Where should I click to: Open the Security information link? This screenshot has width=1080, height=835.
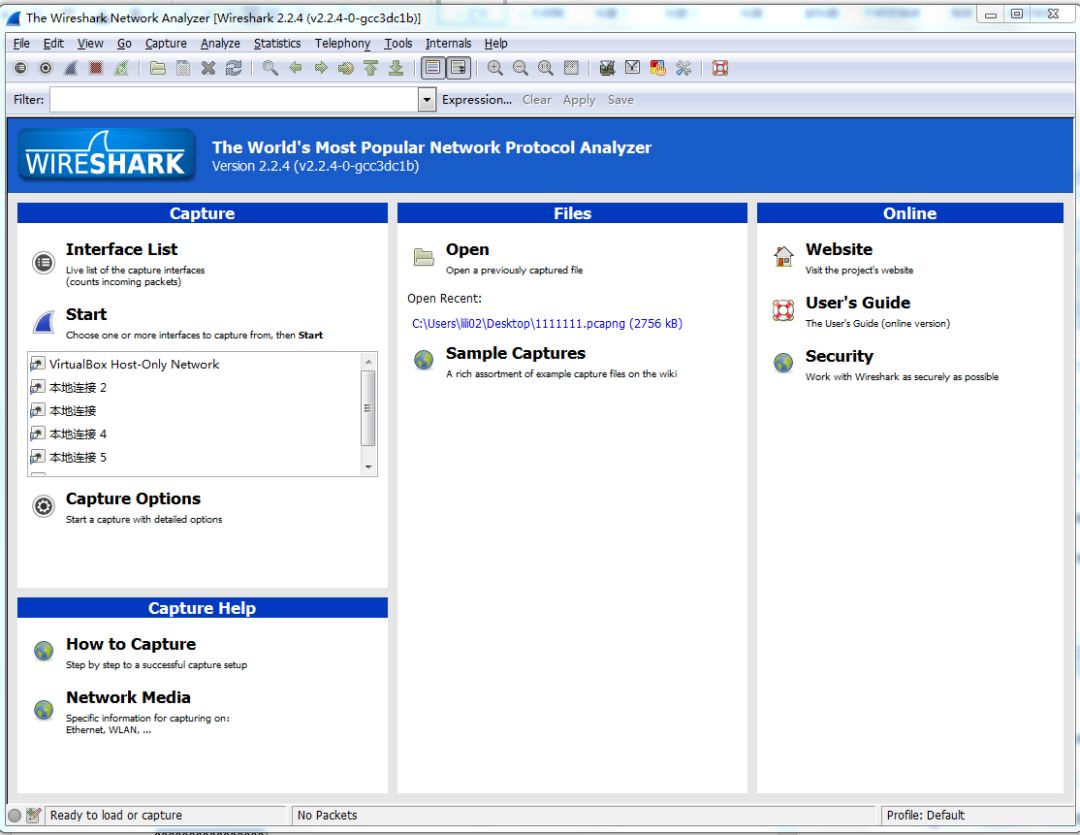pyautogui.click(x=839, y=356)
